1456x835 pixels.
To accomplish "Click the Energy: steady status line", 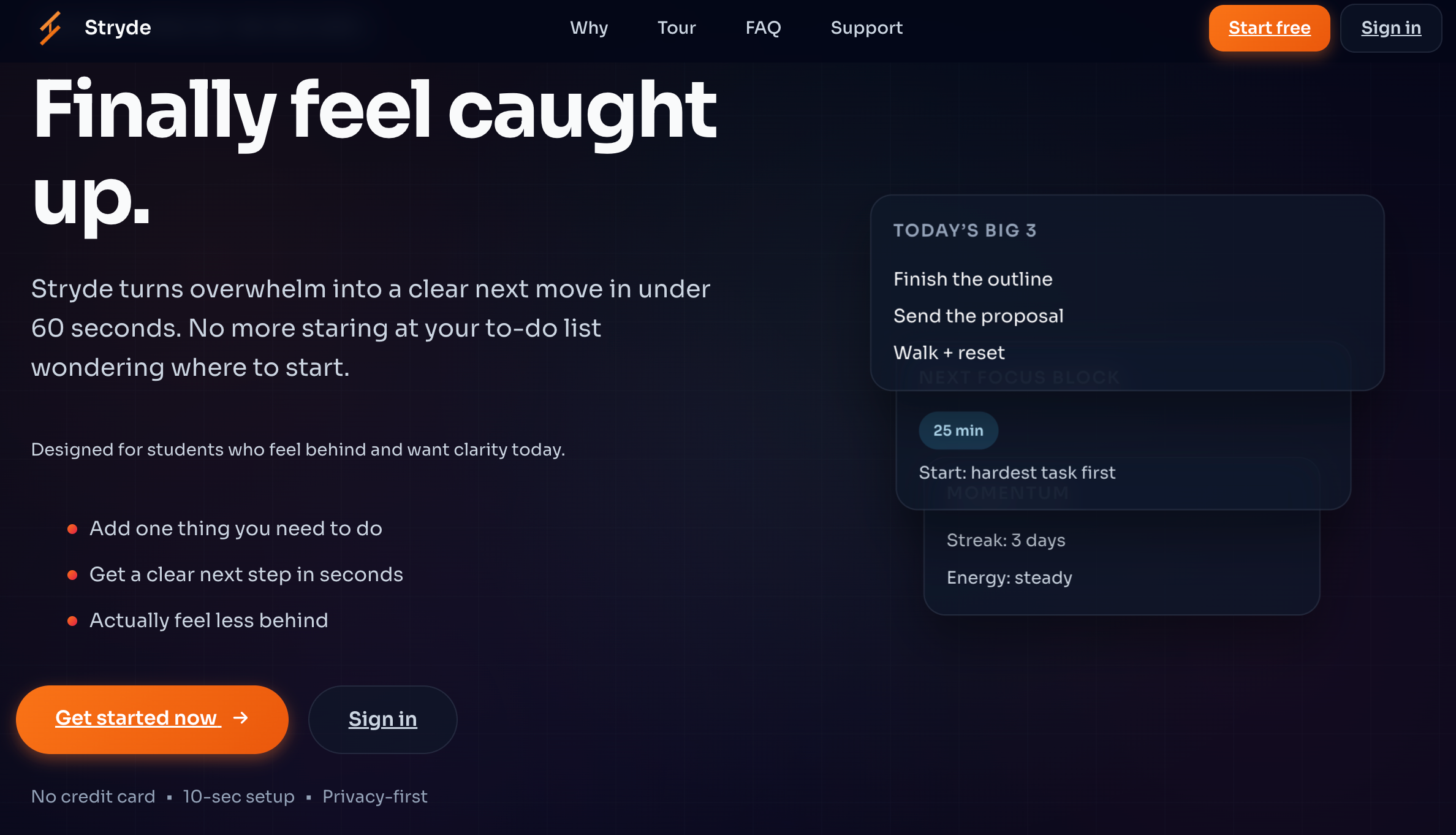I will point(1009,578).
